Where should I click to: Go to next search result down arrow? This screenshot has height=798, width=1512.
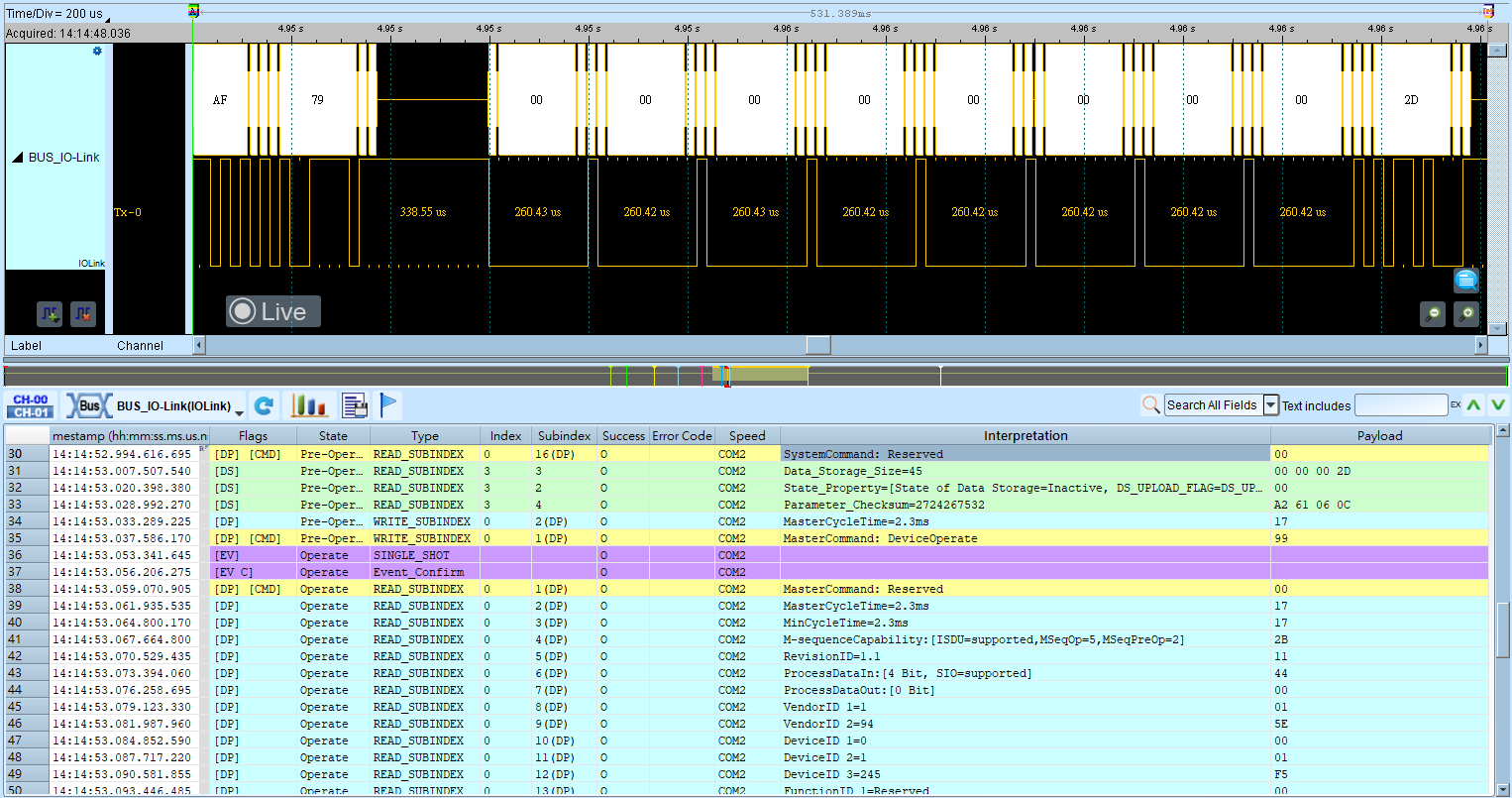point(1498,404)
